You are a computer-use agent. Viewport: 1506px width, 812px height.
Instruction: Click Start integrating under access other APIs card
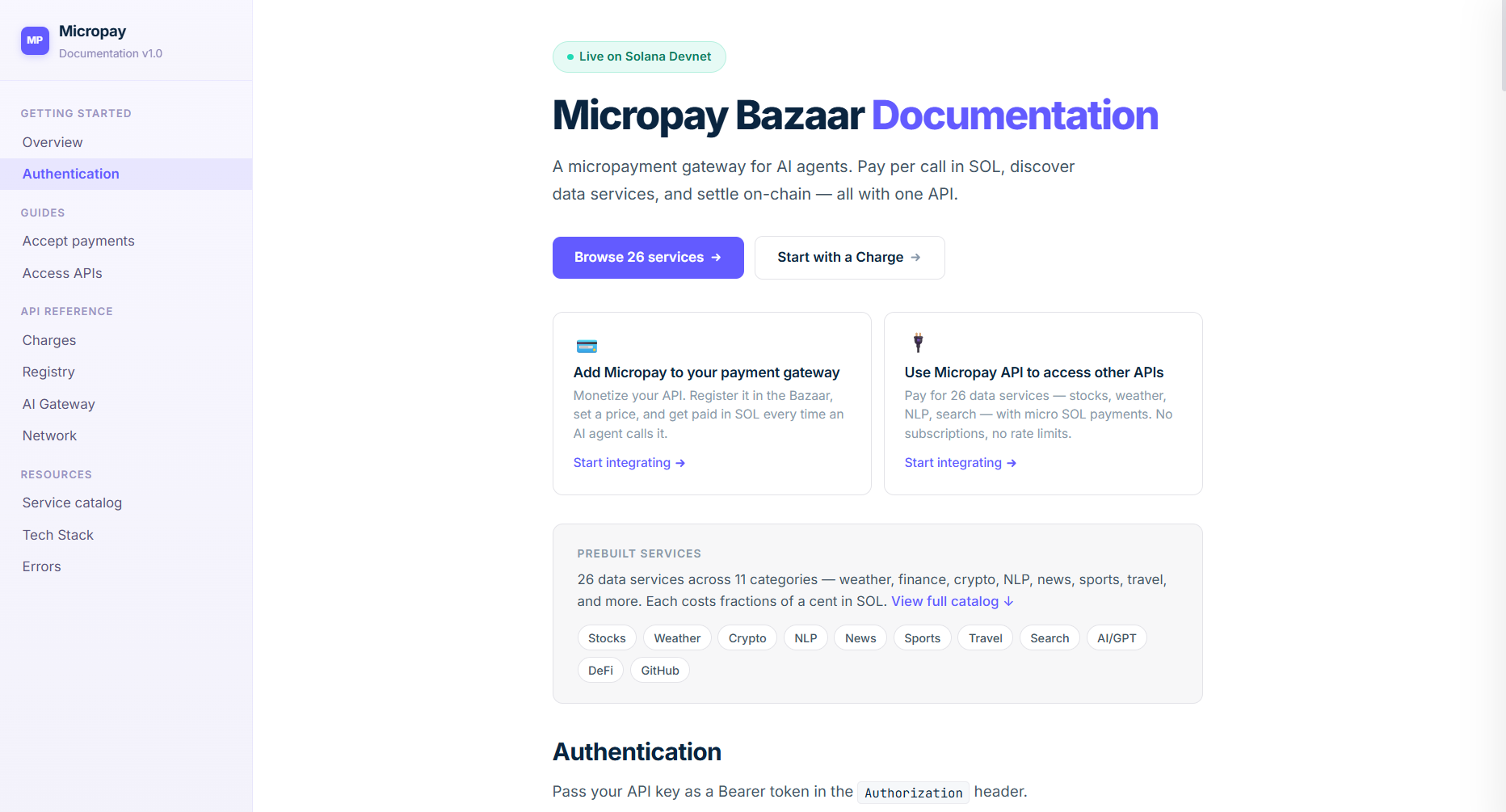coord(961,463)
